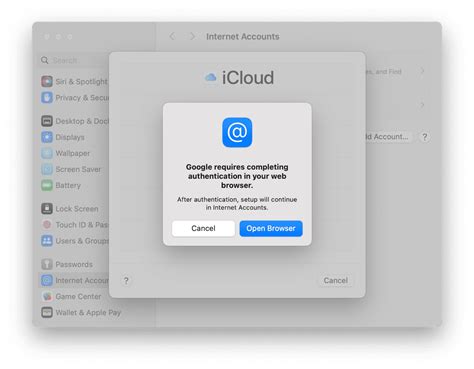The width and height of the screenshot is (474, 369).
Task: Click the search magnifier icon
Action: tap(45, 60)
